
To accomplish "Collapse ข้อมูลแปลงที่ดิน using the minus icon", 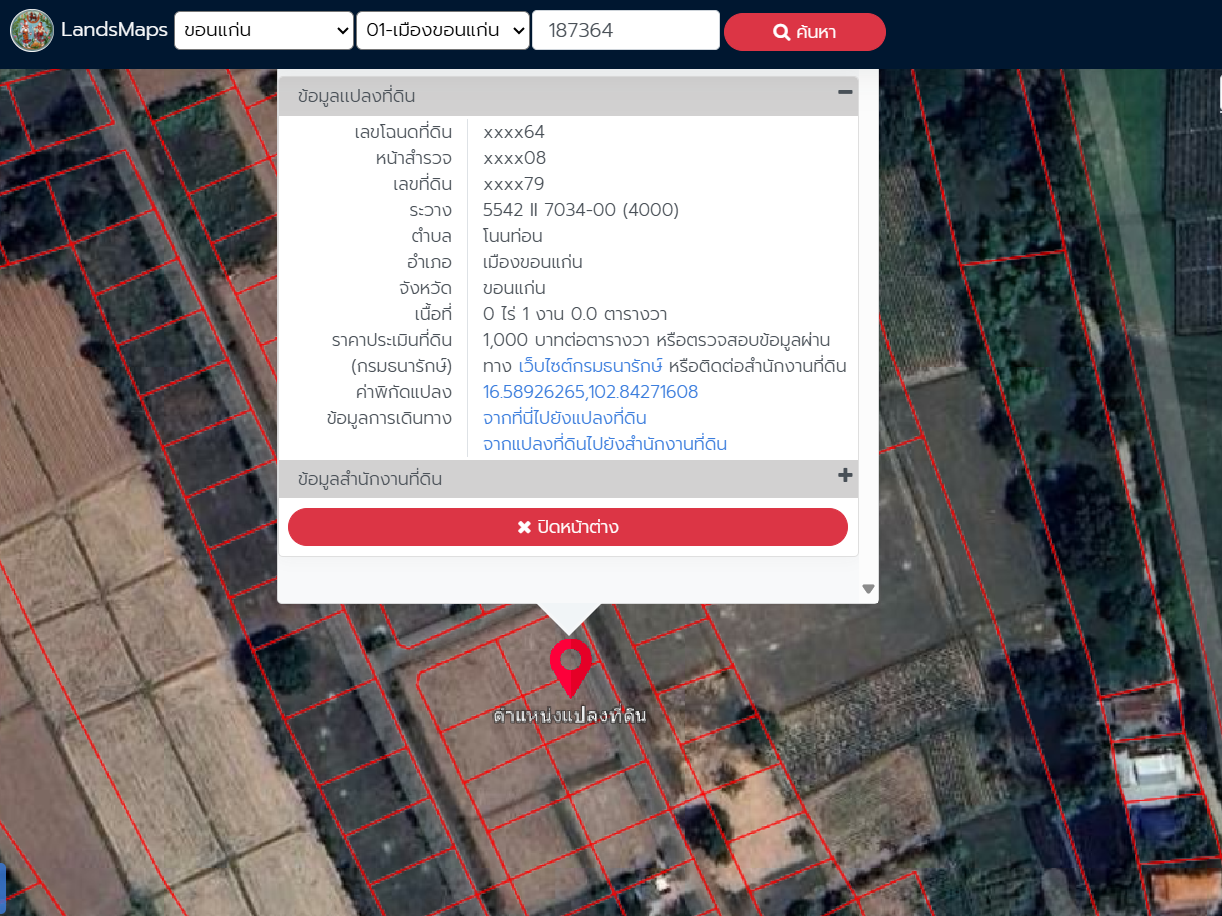I will (845, 92).
